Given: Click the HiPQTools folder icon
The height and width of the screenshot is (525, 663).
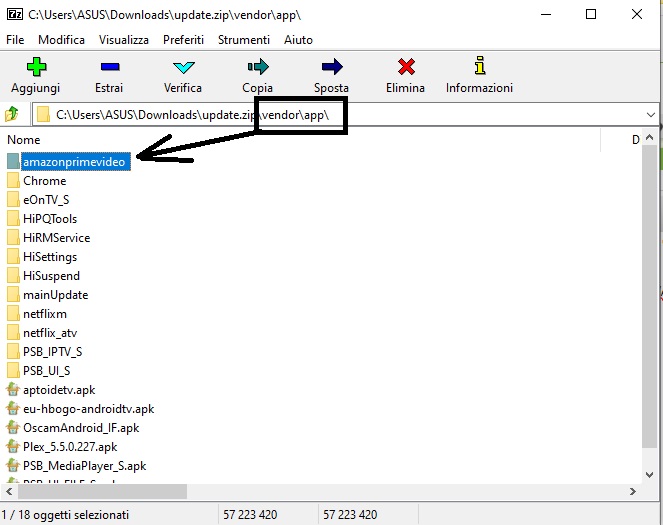Looking at the screenshot, I should coord(13,219).
